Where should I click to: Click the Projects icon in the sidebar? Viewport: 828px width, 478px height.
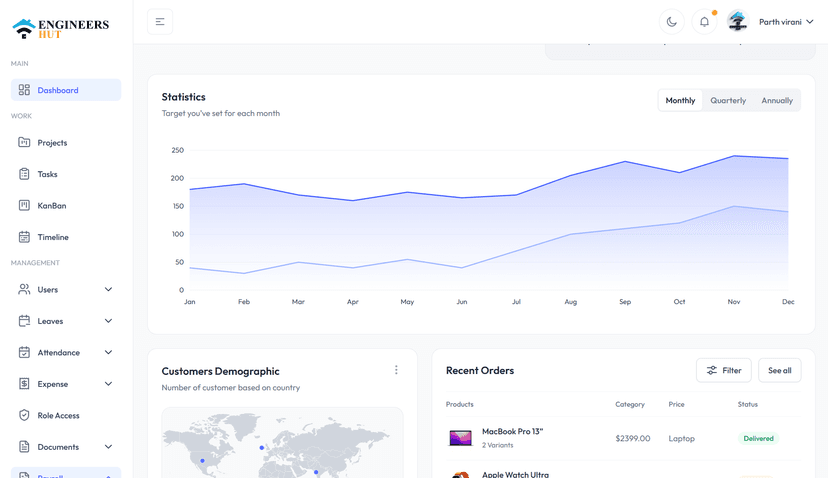pyautogui.click(x=25, y=142)
